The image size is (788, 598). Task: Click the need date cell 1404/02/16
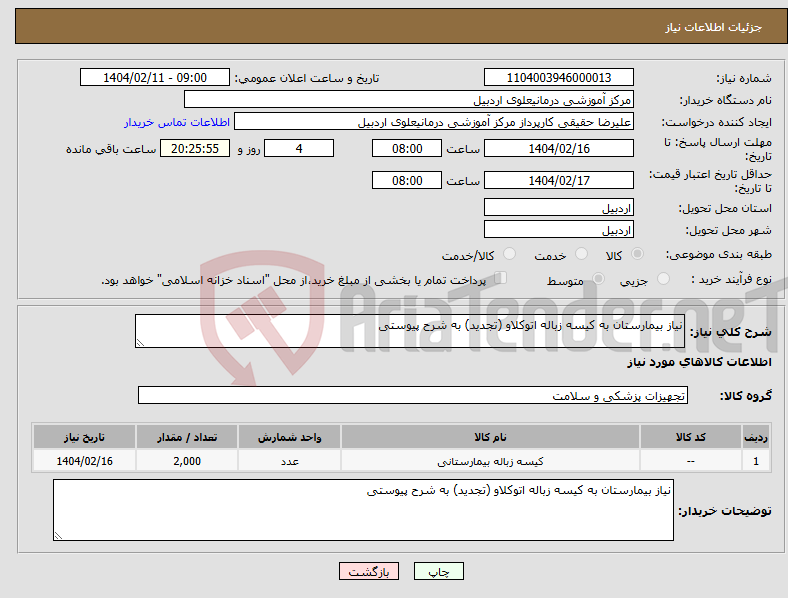pyautogui.click(x=84, y=461)
